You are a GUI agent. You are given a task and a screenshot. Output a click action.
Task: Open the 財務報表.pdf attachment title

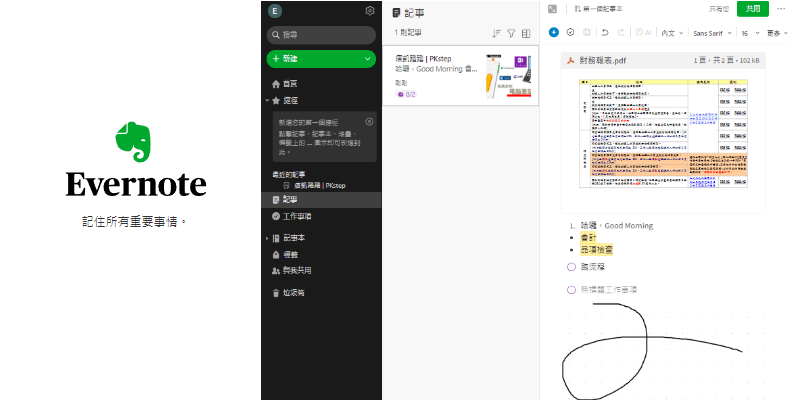coord(603,61)
